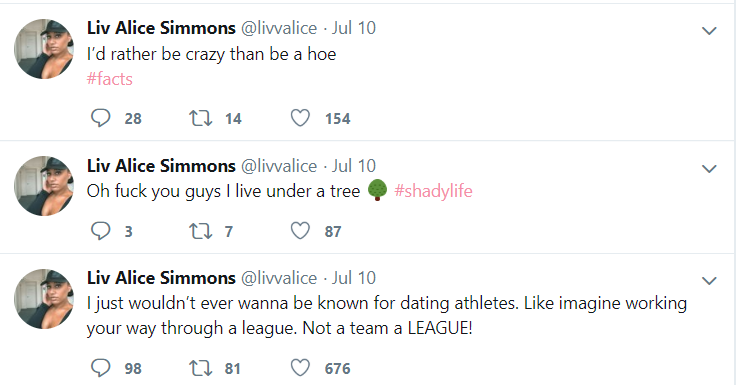Follow the #shadylife hashtag link
Screen dimensions: 736x385
[x=433, y=191]
